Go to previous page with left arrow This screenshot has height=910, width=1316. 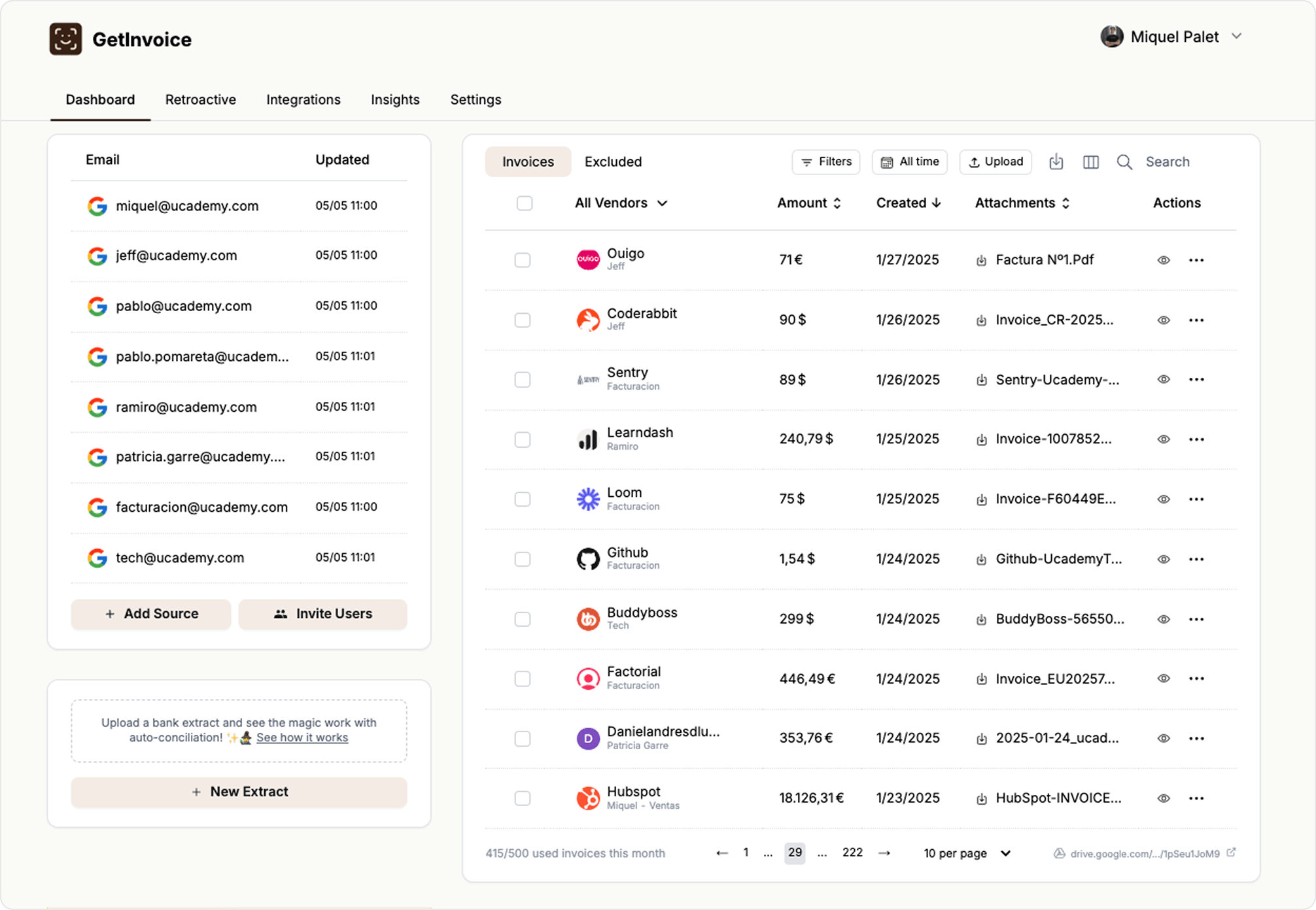pyautogui.click(x=721, y=853)
